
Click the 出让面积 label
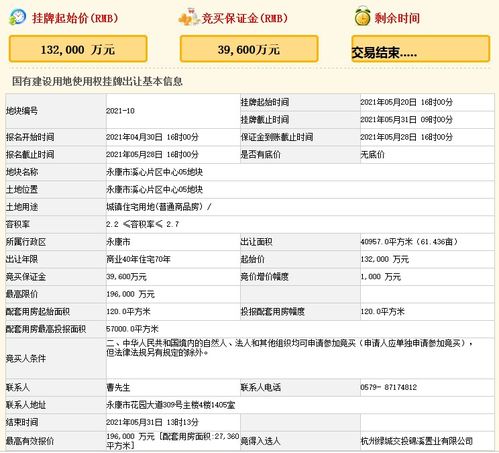pos(257,242)
